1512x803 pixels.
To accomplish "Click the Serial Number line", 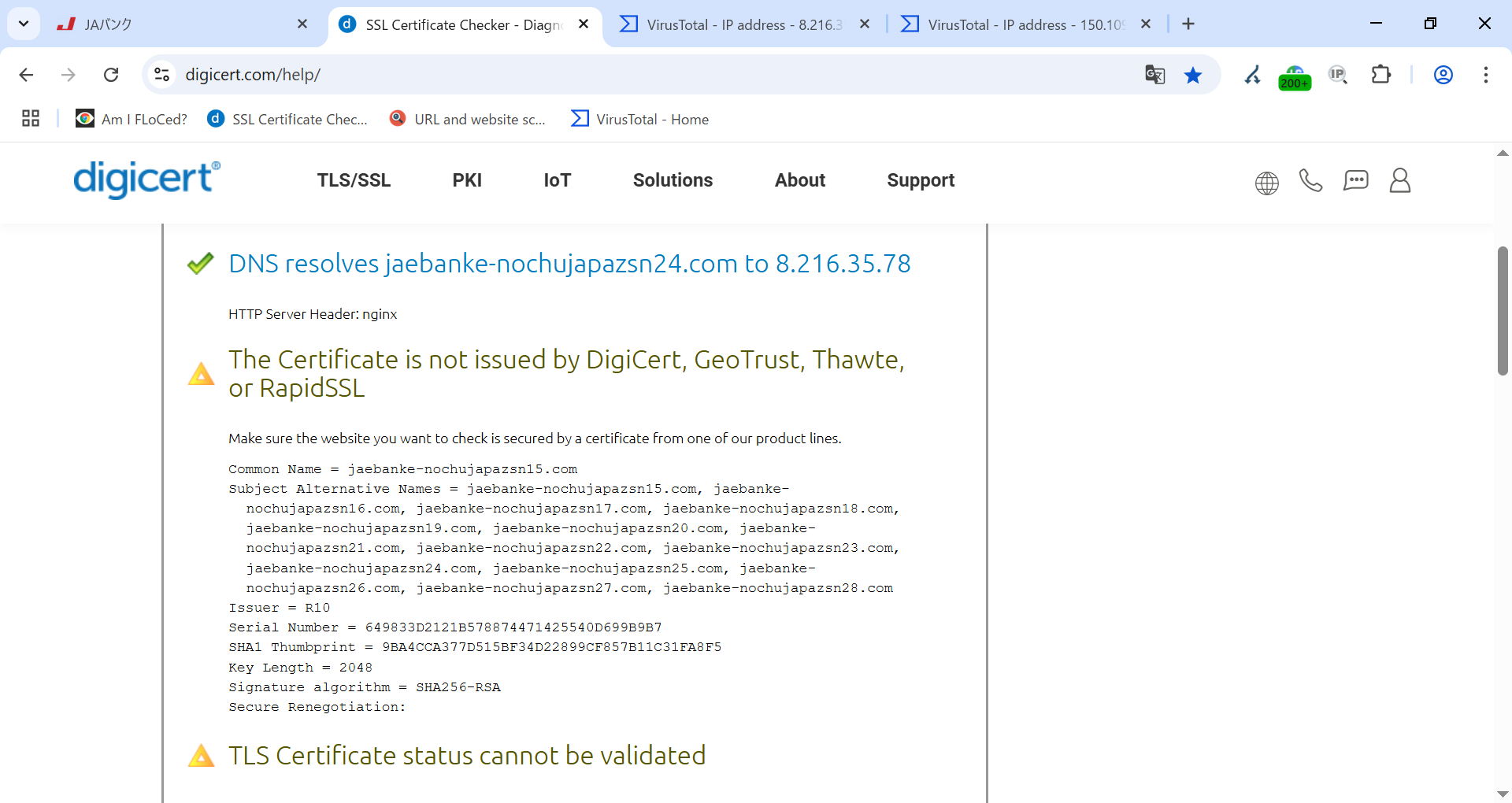I will pos(445,627).
